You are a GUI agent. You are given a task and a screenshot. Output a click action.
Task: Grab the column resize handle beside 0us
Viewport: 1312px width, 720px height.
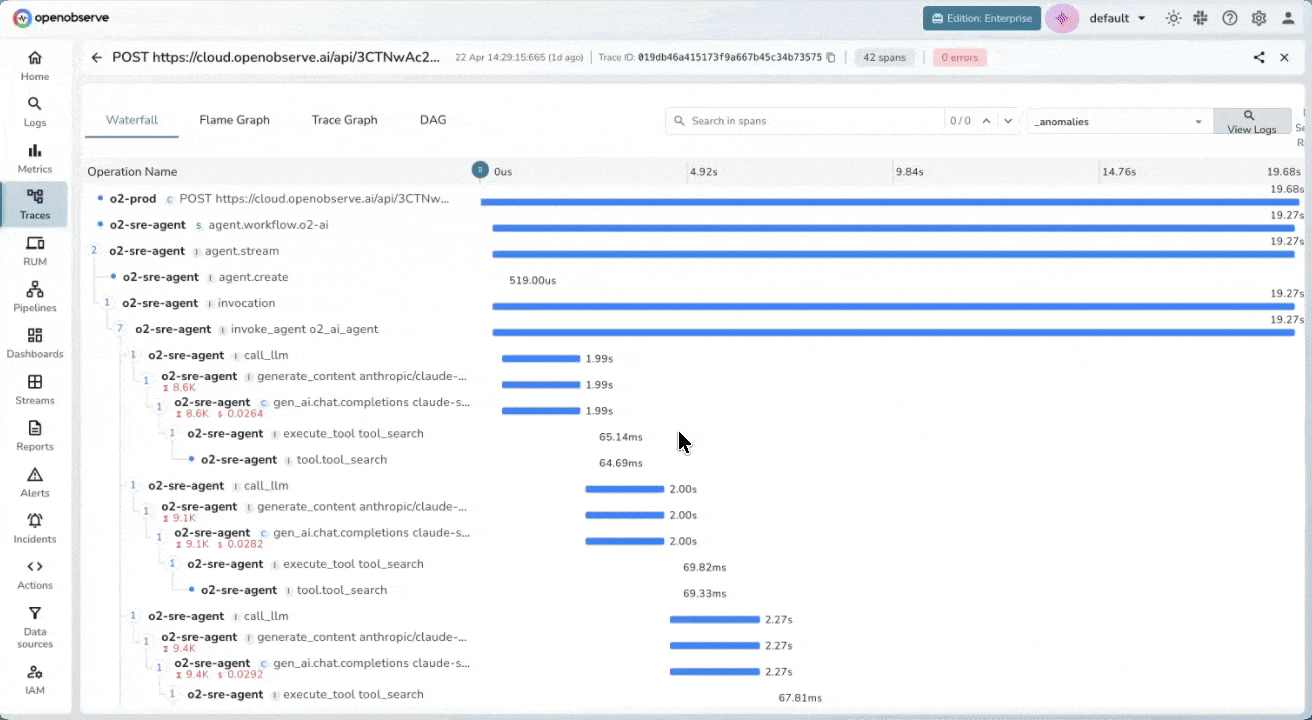[x=480, y=171]
